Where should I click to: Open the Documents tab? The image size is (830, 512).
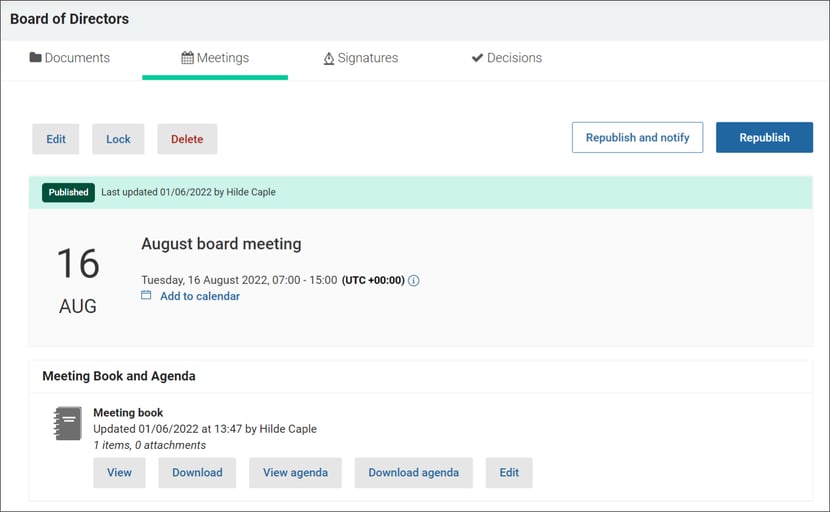tap(69, 58)
